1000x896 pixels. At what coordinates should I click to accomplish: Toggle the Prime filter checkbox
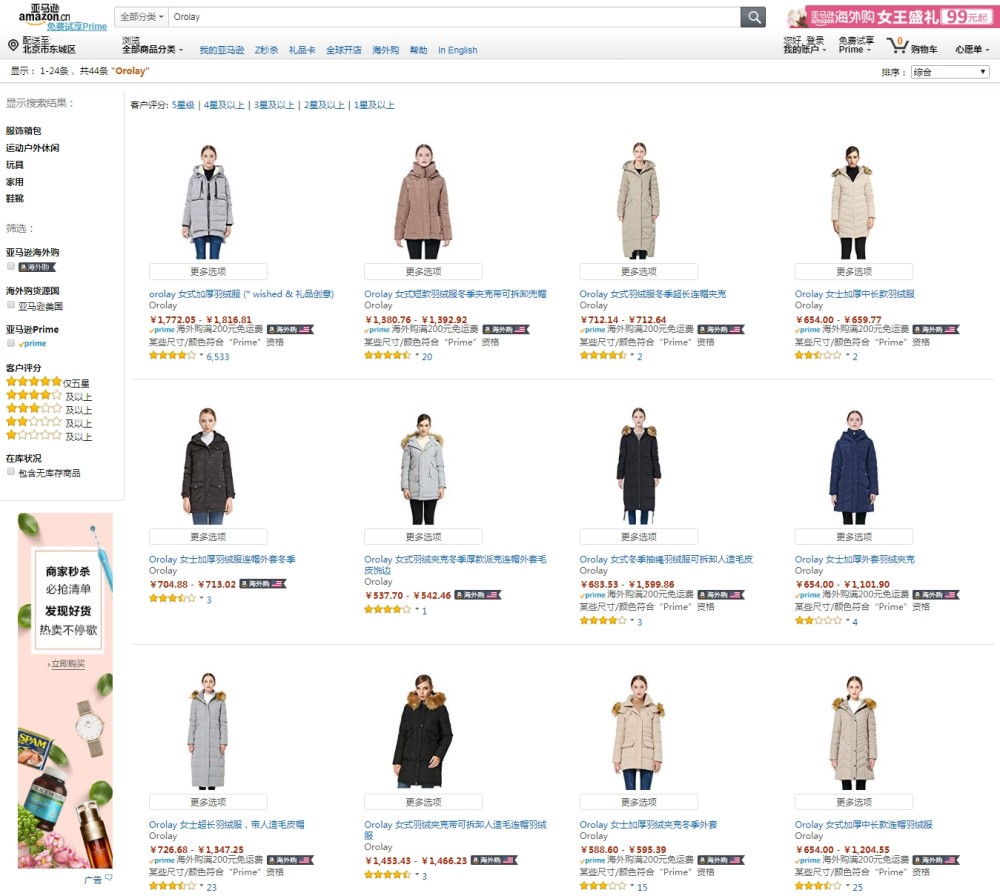tap(11, 343)
